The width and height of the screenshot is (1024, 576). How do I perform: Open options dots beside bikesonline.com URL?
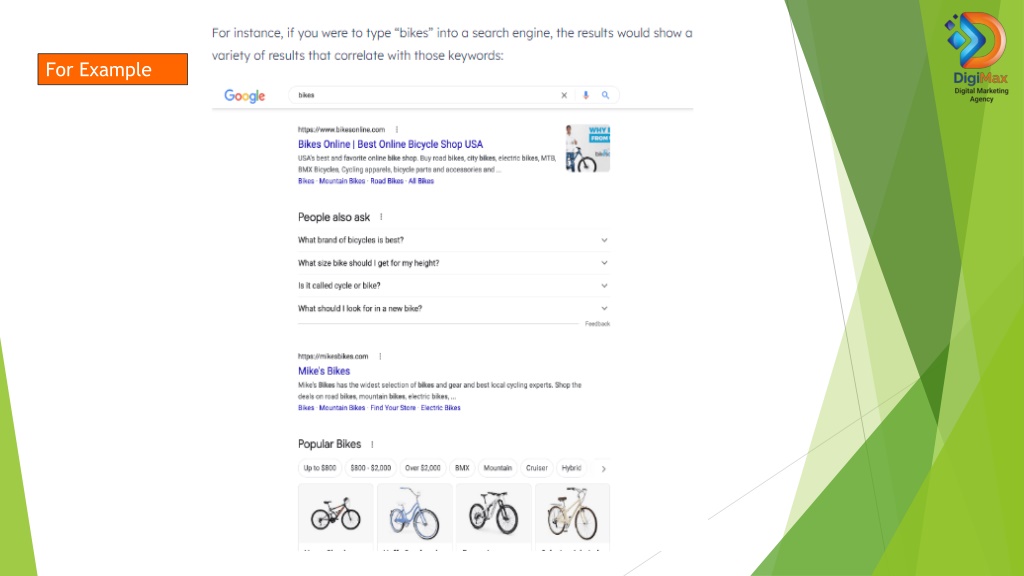[396, 129]
